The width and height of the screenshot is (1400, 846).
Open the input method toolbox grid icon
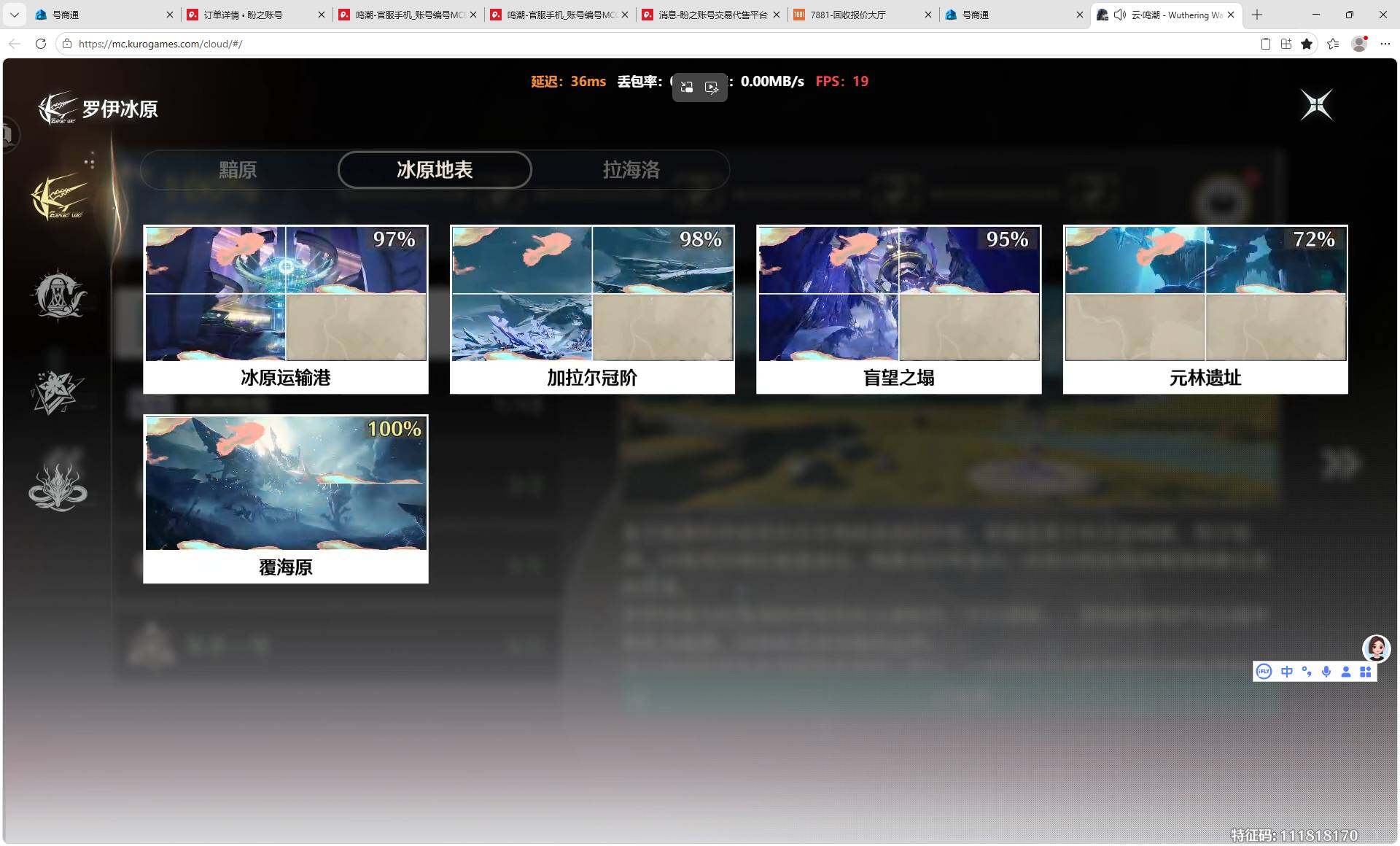[x=1366, y=672]
